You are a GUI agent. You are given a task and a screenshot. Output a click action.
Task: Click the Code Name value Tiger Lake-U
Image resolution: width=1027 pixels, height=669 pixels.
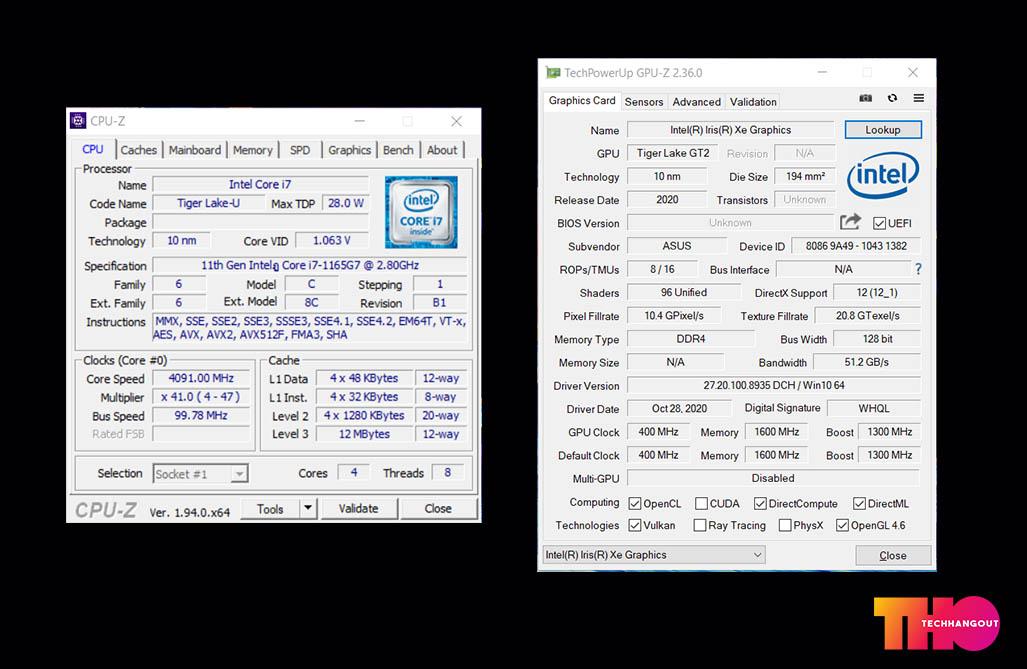(208, 203)
